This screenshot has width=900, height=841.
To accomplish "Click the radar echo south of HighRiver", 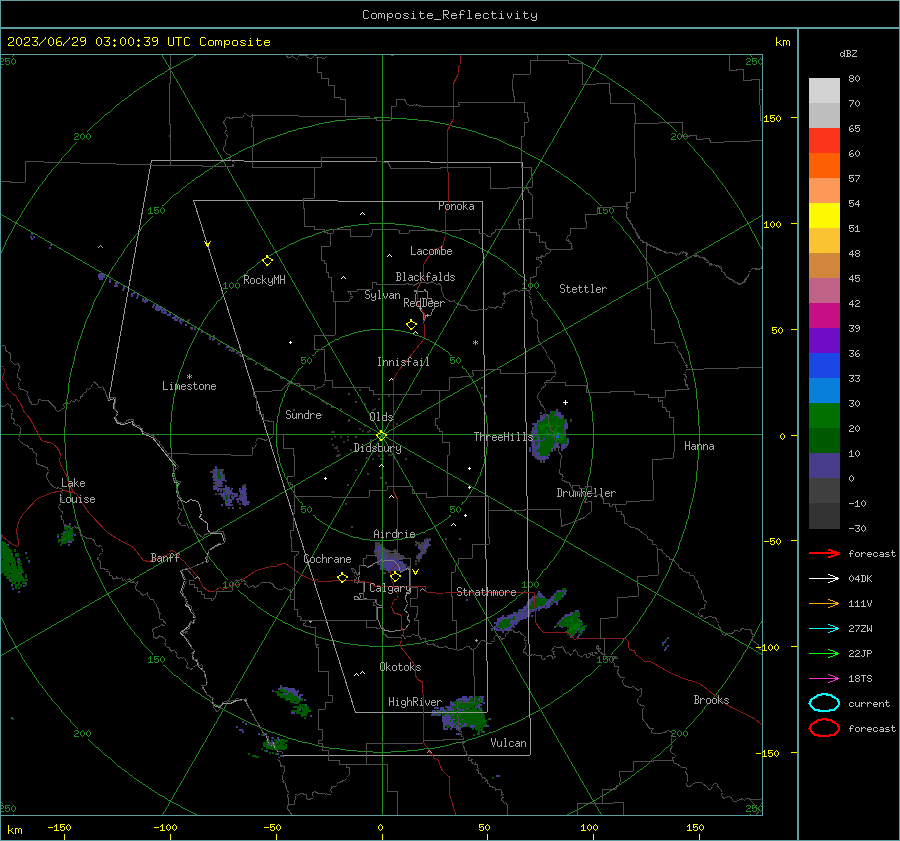I will tap(460, 714).
